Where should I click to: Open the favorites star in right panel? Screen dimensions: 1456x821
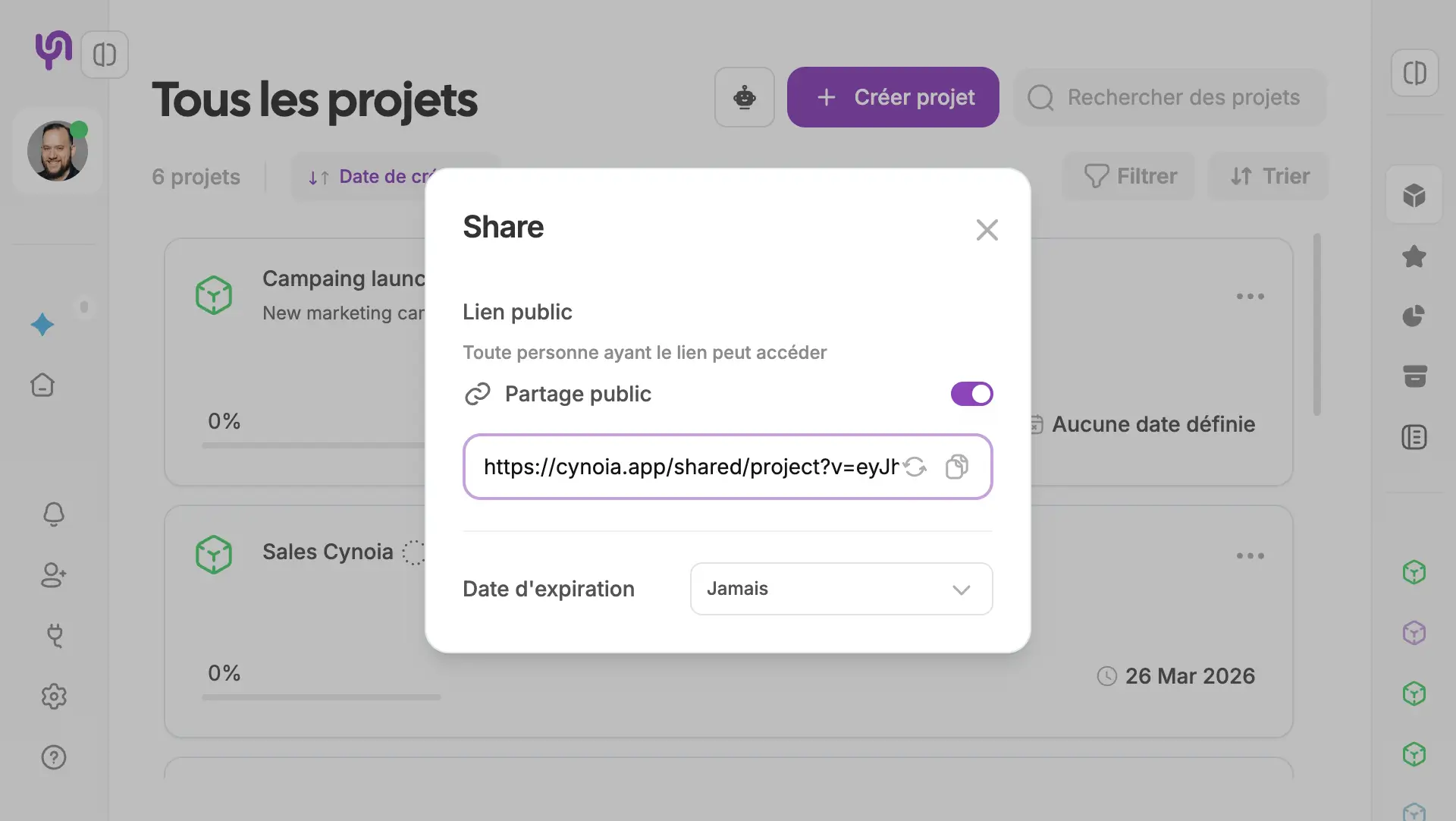(x=1414, y=256)
